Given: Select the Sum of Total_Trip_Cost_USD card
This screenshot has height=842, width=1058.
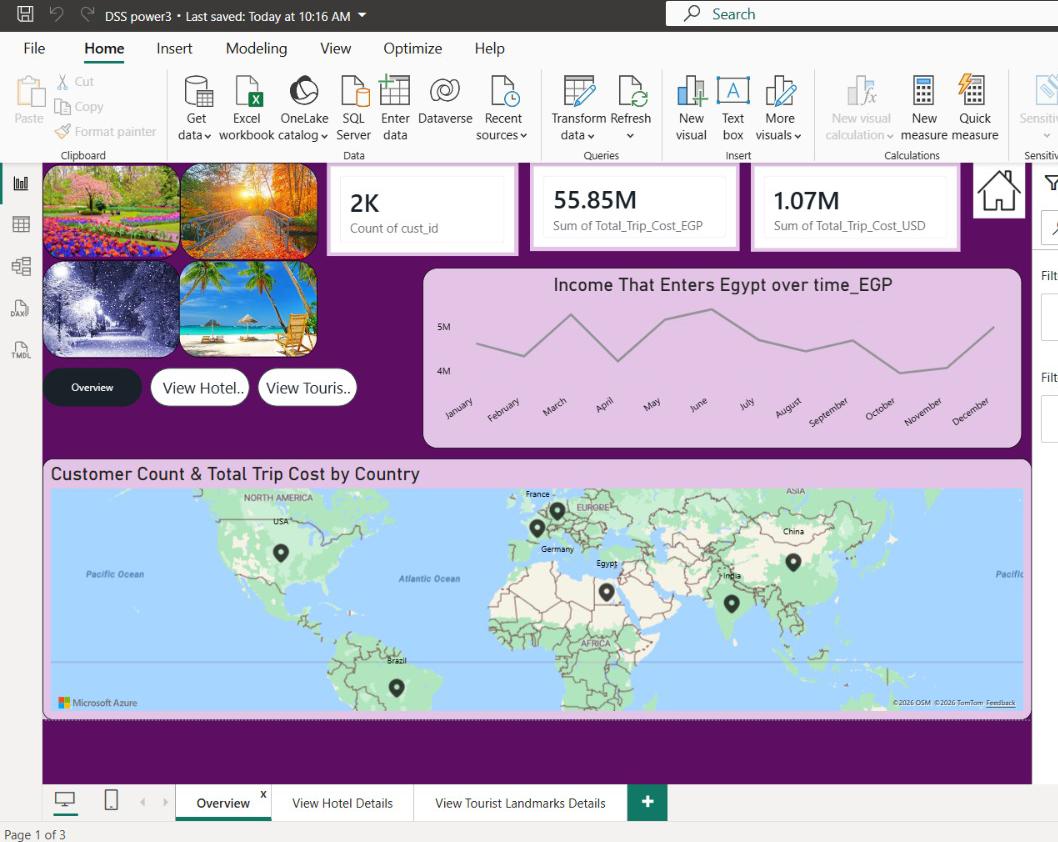Looking at the screenshot, I should pyautogui.click(x=856, y=208).
